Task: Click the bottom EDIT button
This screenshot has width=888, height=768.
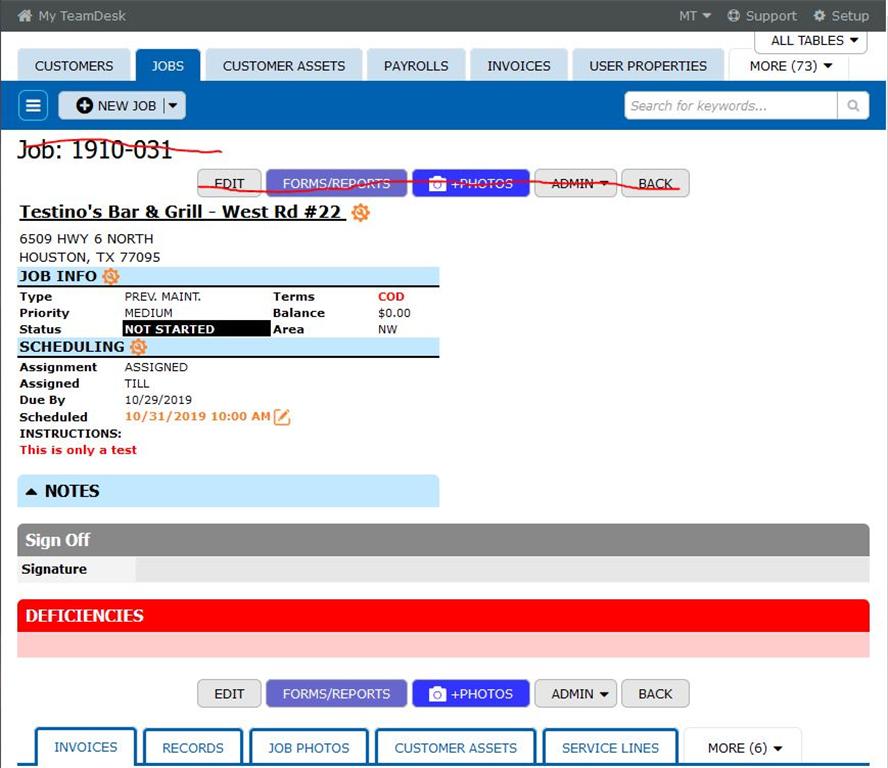Action: click(x=229, y=694)
